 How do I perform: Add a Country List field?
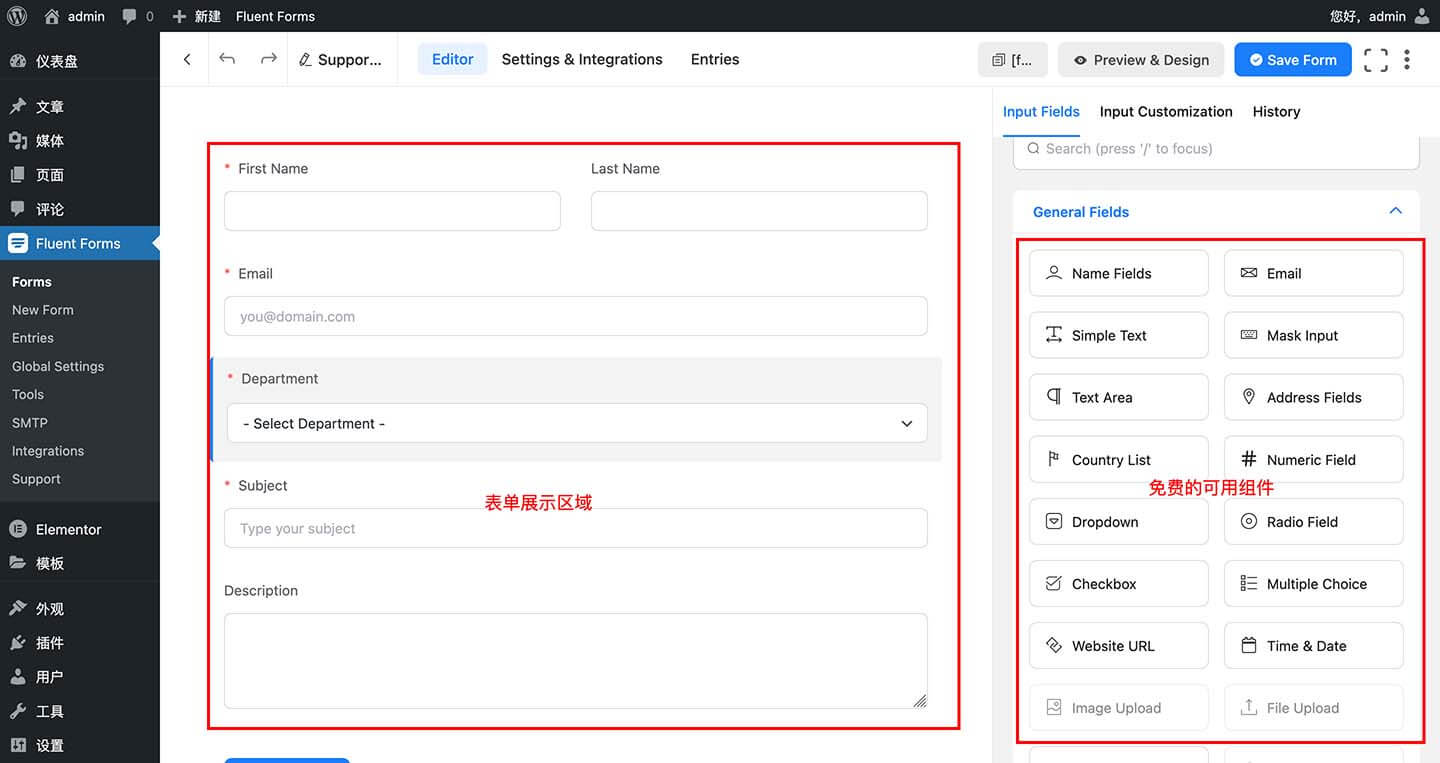tap(1119, 459)
